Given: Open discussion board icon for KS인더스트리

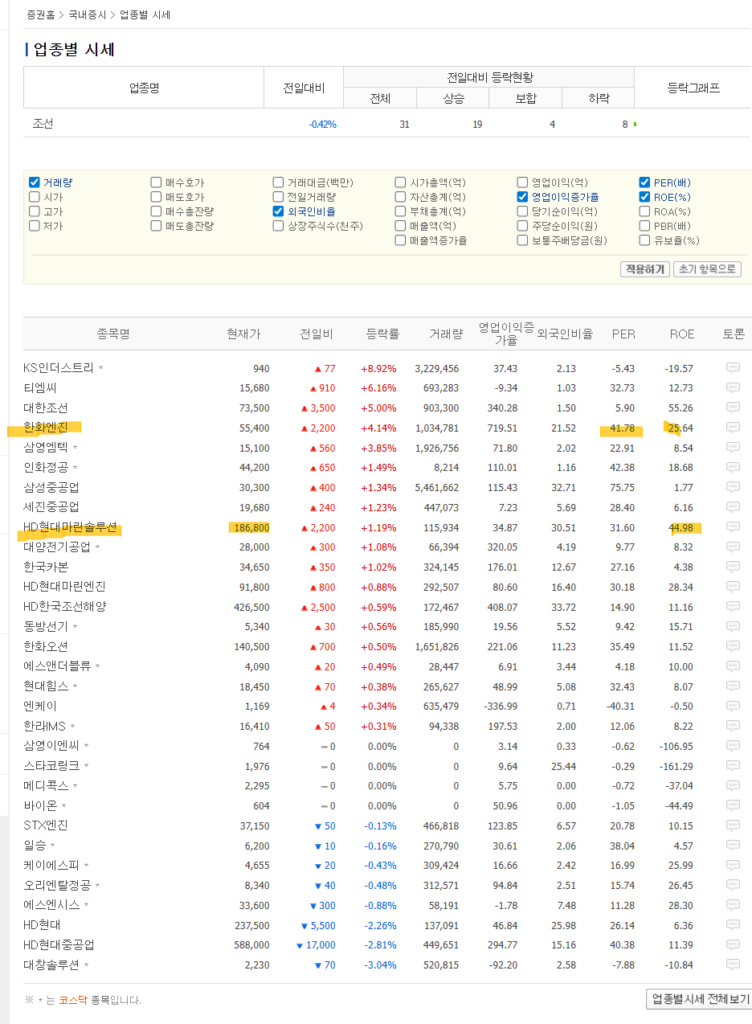Looking at the screenshot, I should tap(732, 368).
